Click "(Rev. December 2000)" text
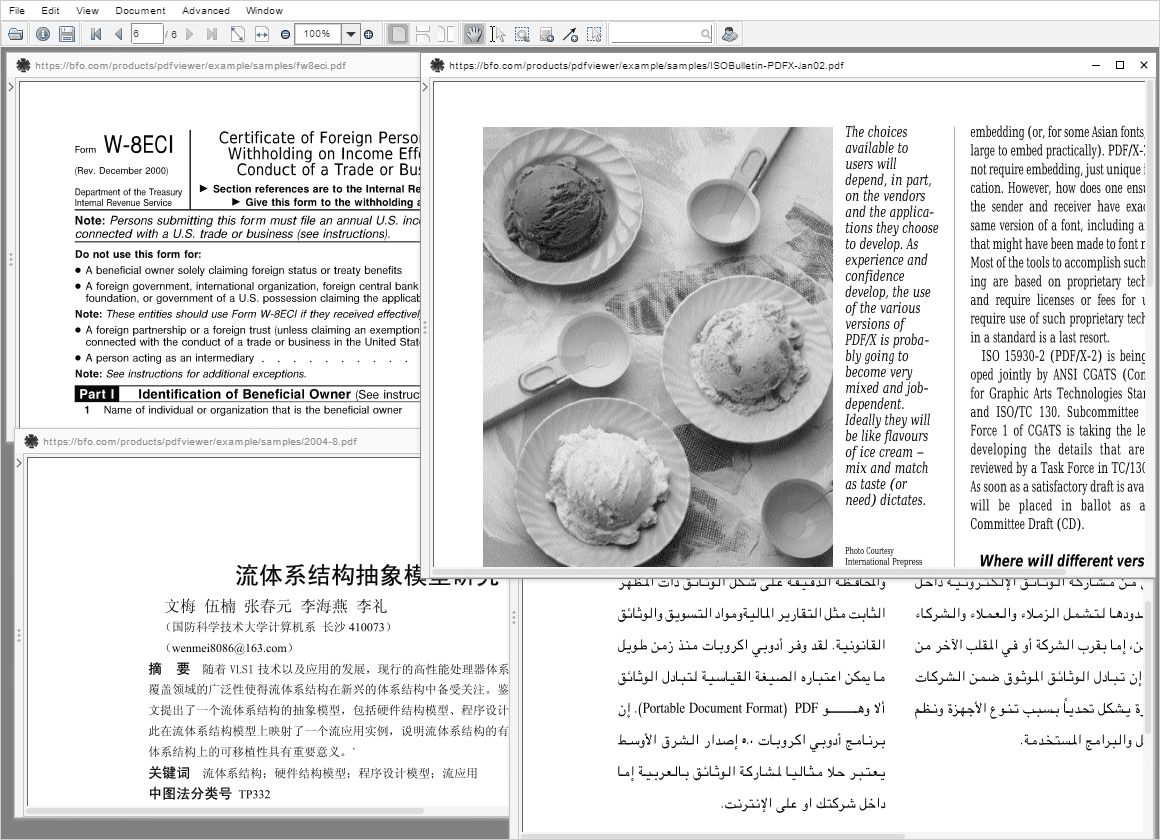 click(121, 170)
